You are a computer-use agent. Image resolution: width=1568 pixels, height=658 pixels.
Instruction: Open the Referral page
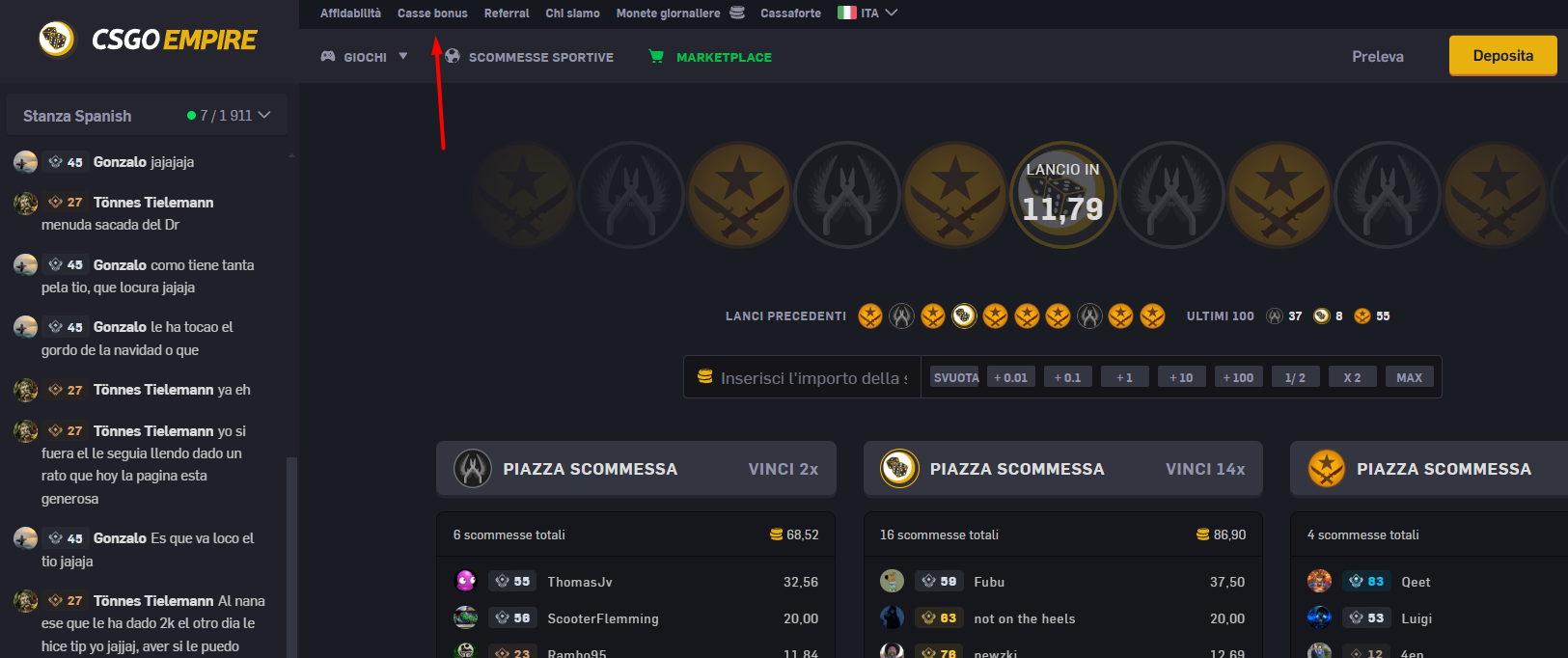507,14
